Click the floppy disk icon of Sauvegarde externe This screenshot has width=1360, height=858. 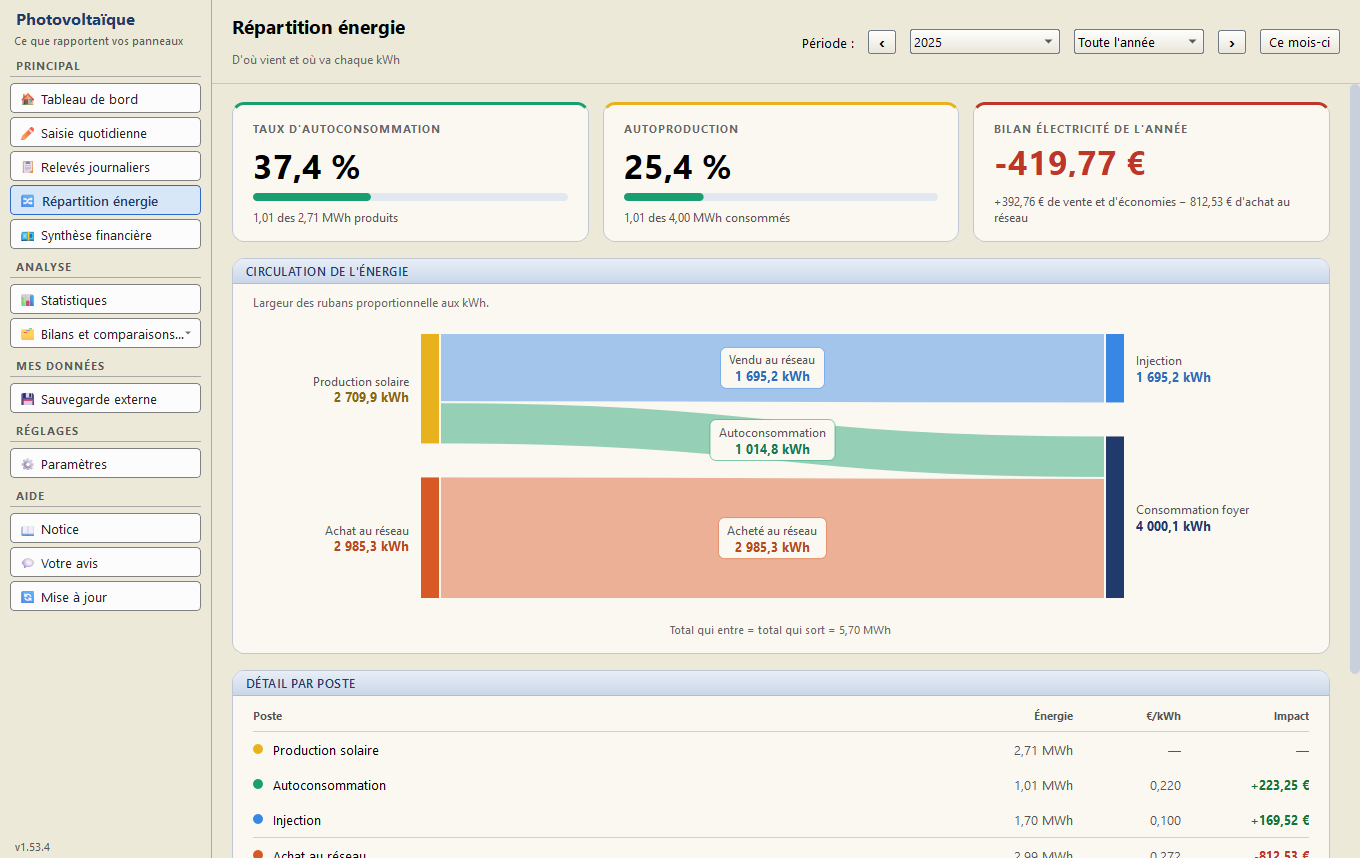[28, 399]
